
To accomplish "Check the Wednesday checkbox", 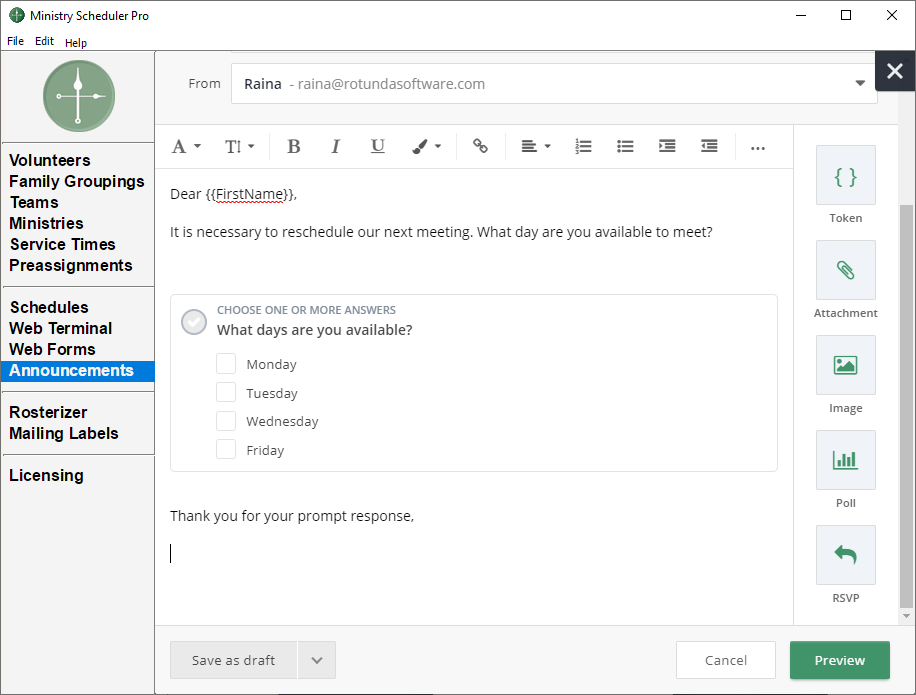I will 226,421.
